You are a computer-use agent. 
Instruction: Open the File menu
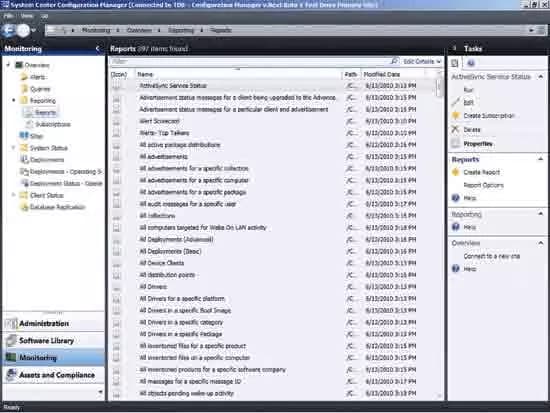[8, 16]
